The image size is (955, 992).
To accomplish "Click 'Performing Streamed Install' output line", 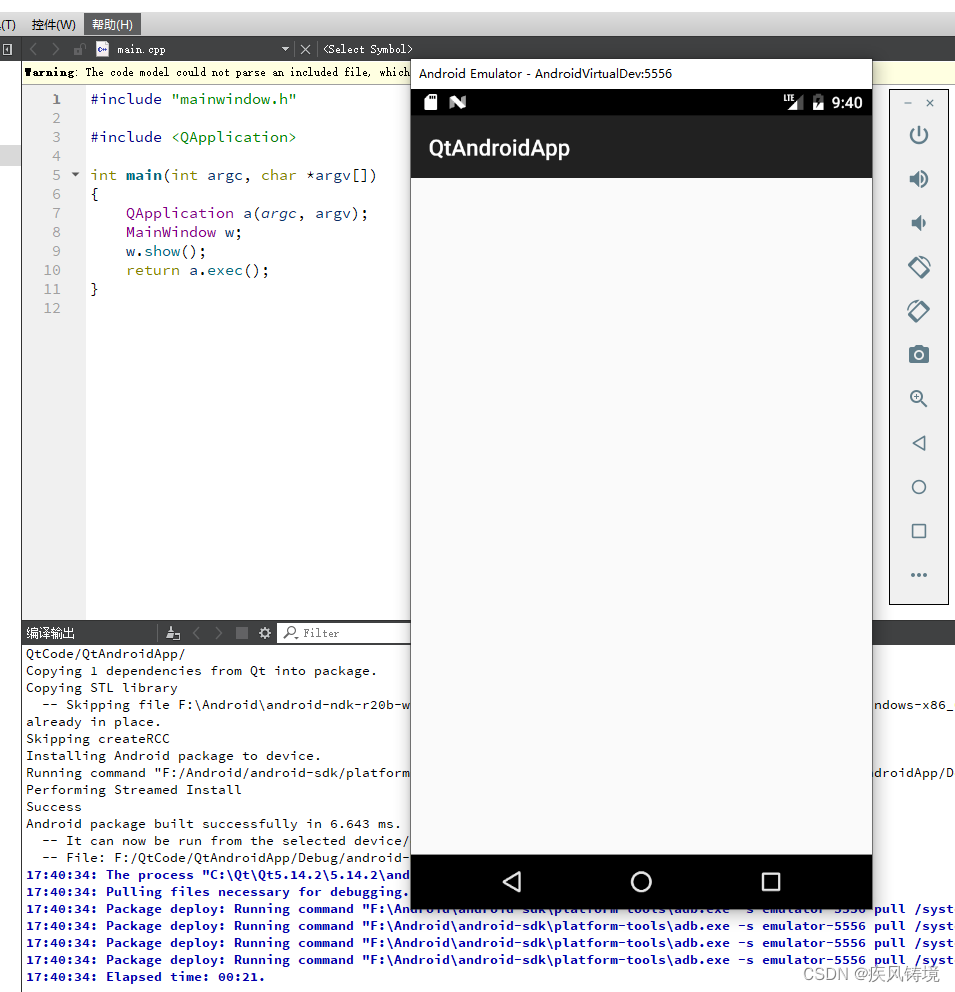I will coord(133,790).
